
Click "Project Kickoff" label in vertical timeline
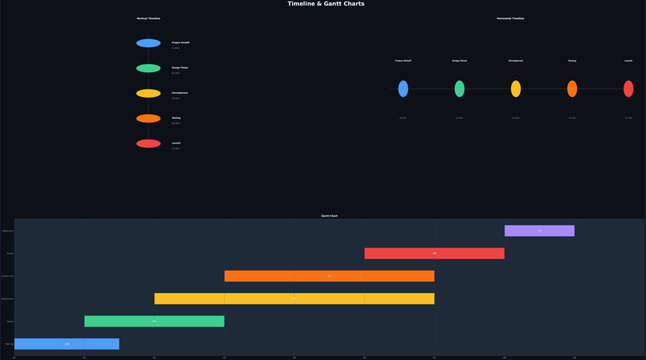(x=180, y=42)
